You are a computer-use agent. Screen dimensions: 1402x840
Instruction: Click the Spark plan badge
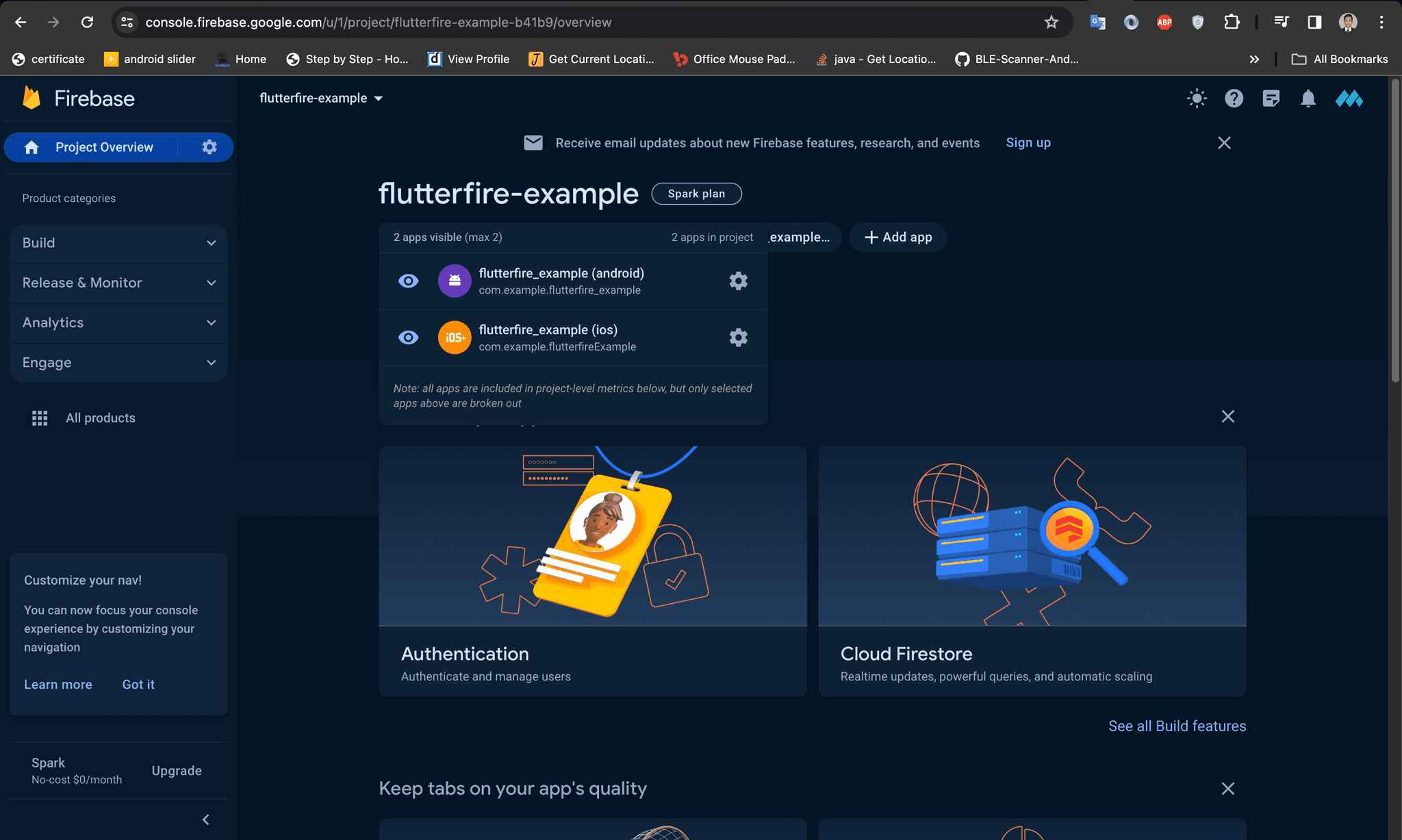[x=696, y=194]
